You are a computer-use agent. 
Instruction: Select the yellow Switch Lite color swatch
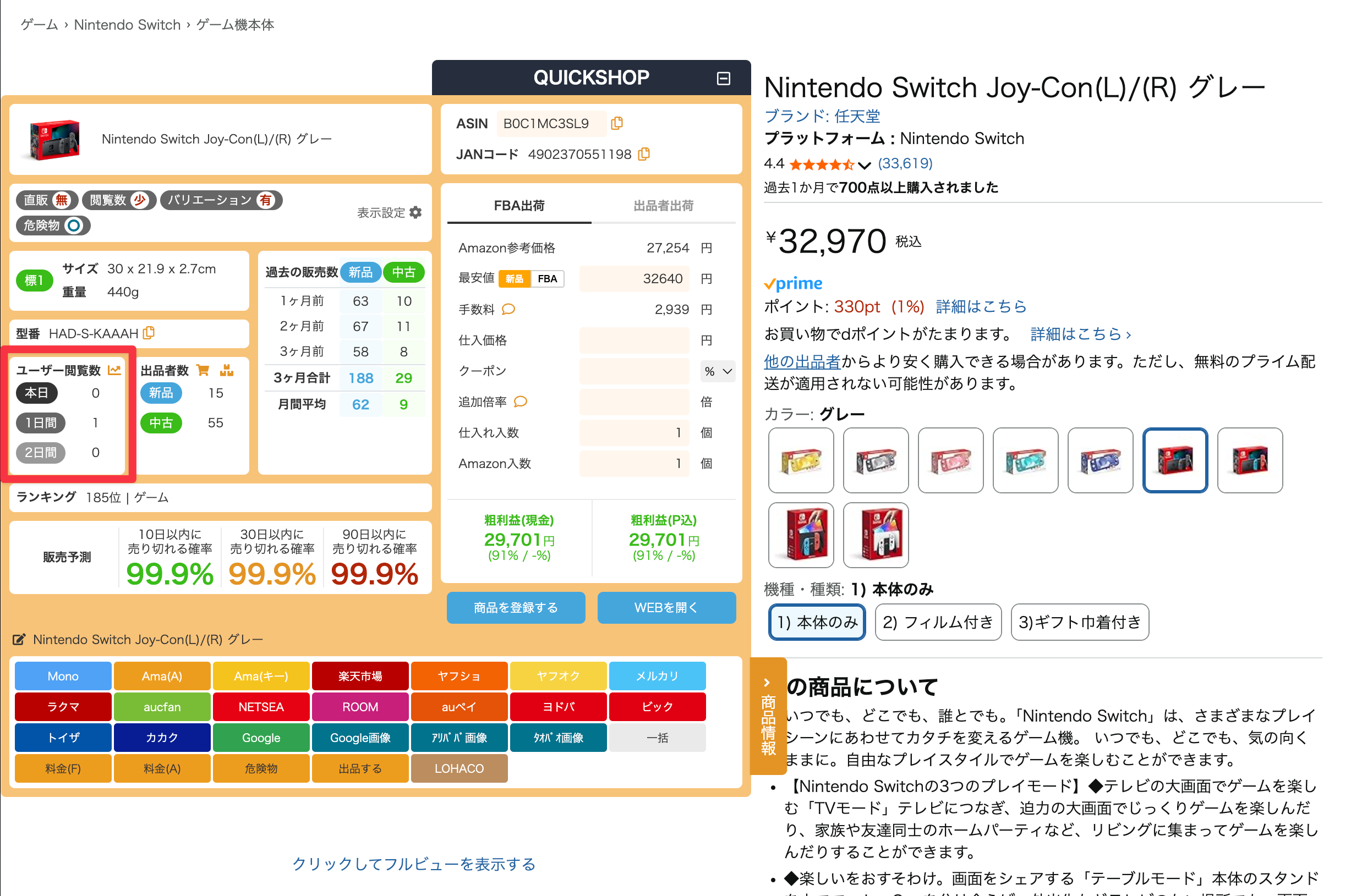tap(801, 460)
